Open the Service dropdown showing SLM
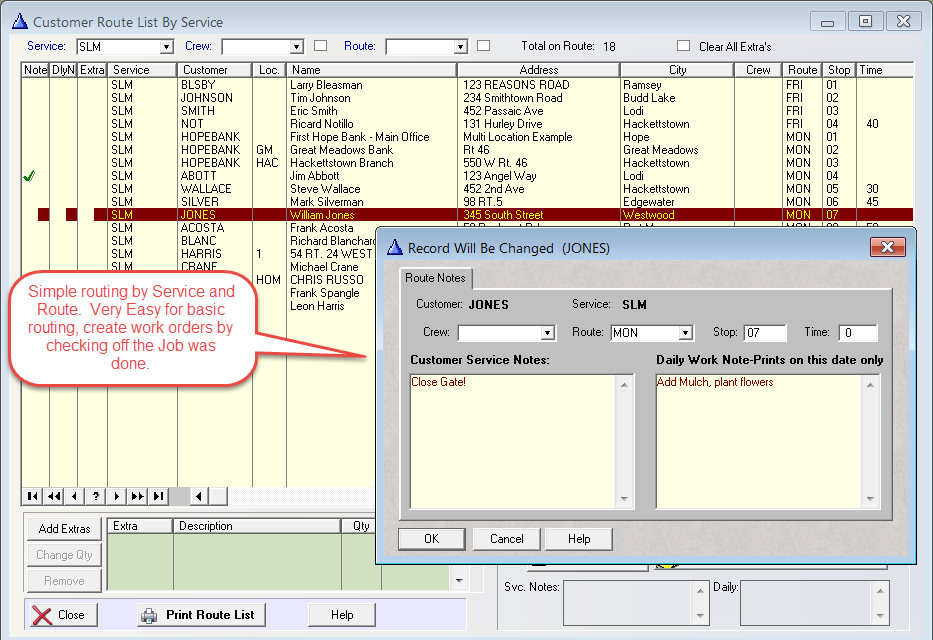Screen dimensions: 933x640 (x=167, y=46)
